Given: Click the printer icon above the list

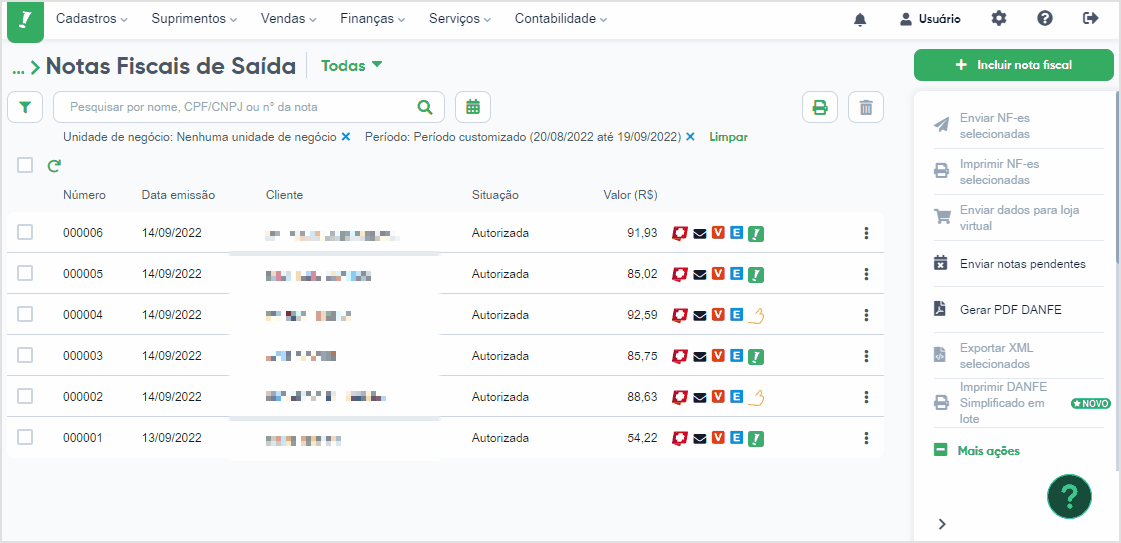Looking at the screenshot, I should pyautogui.click(x=819, y=107).
